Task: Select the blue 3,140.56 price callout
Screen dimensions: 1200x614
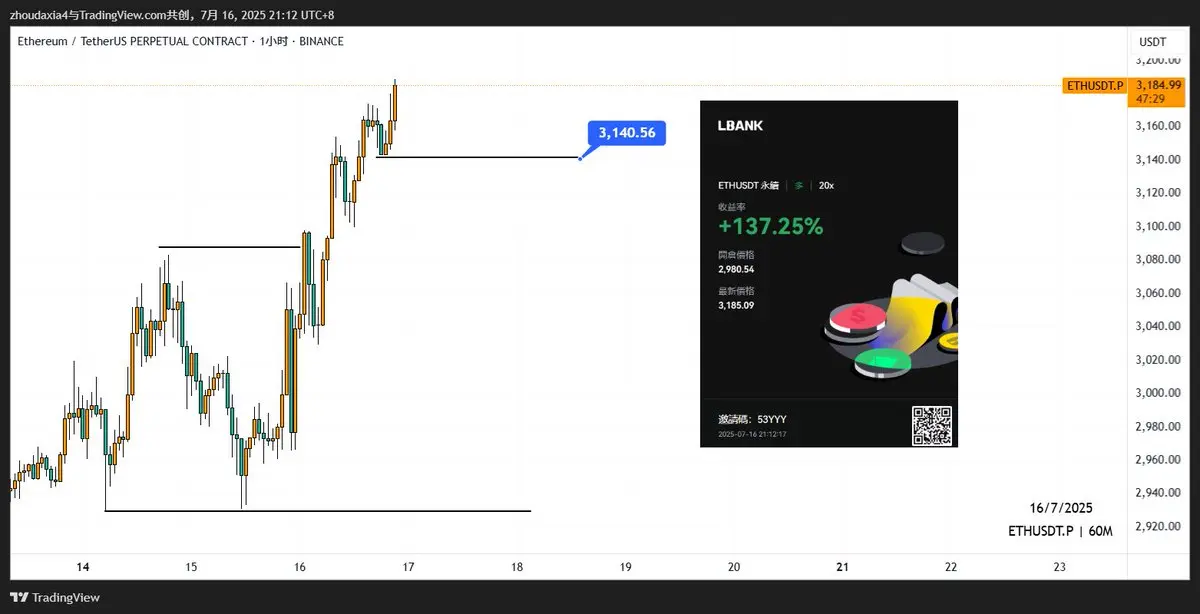Action: [627, 132]
